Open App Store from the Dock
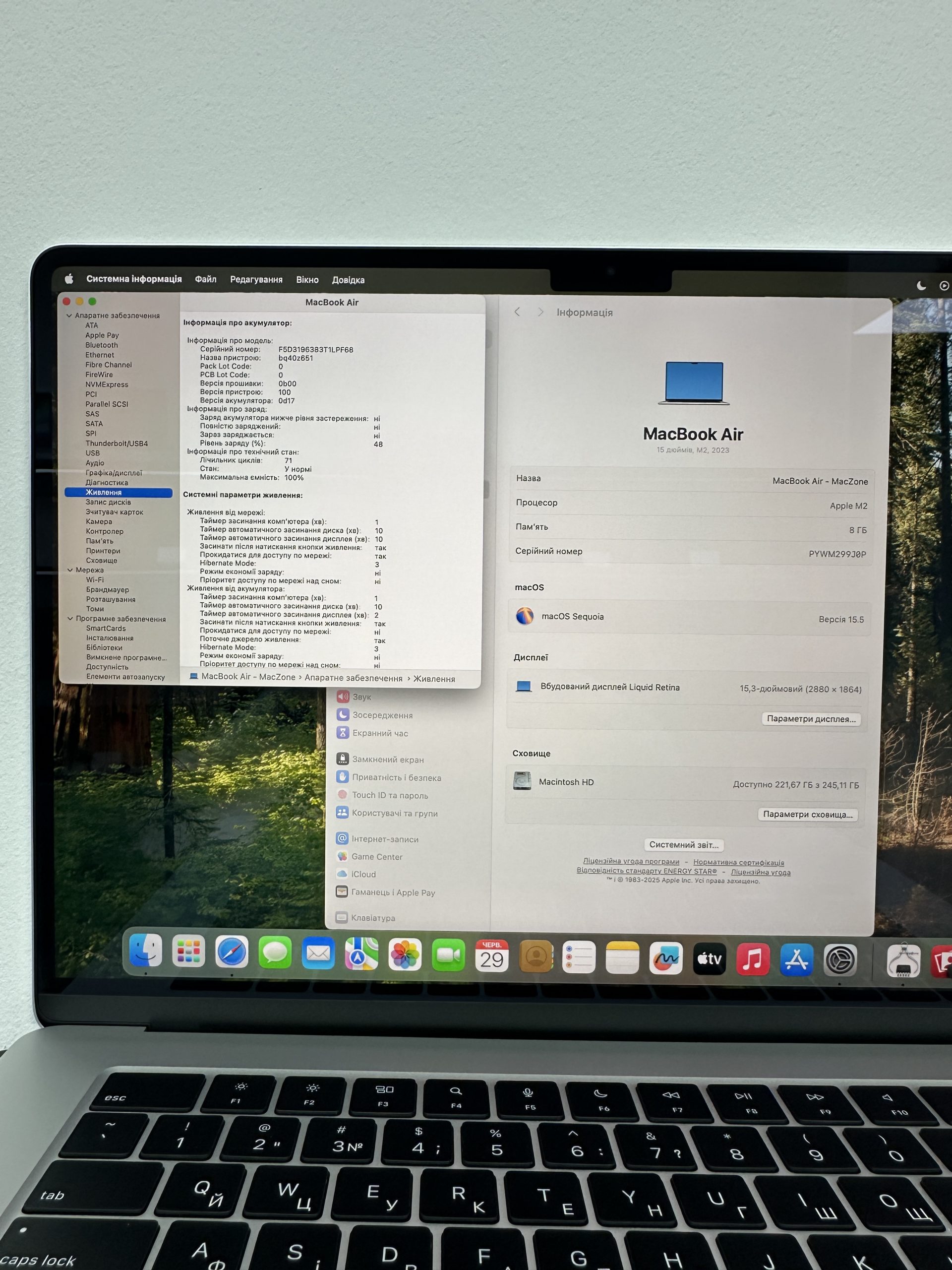This screenshot has width=952, height=1270. tap(796, 960)
